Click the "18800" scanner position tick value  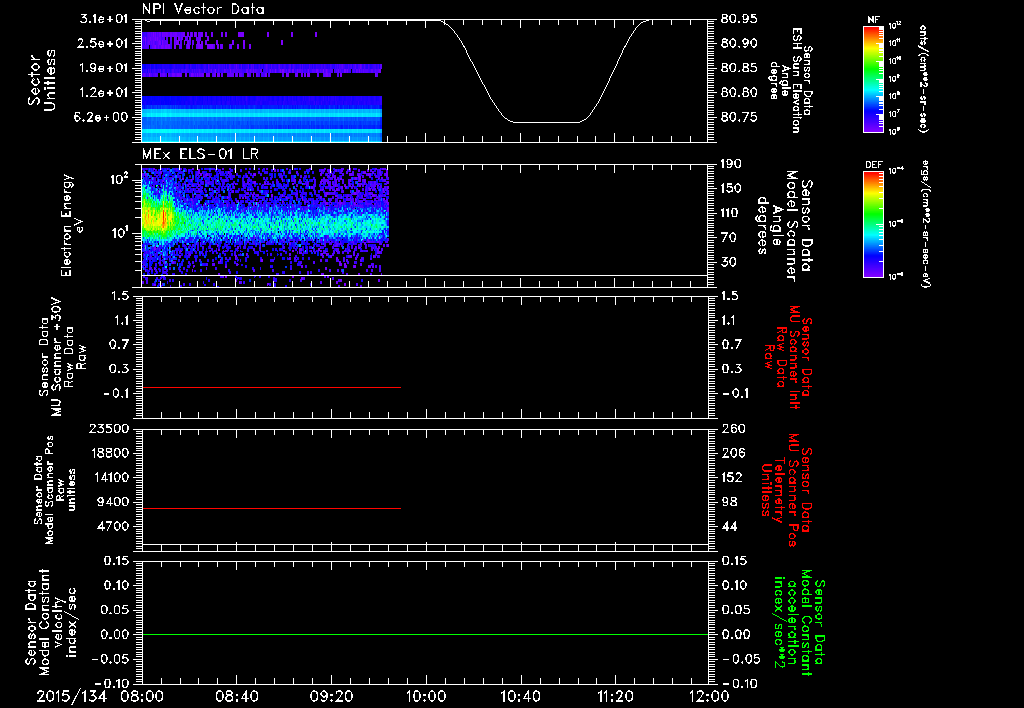click(x=110, y=453)
